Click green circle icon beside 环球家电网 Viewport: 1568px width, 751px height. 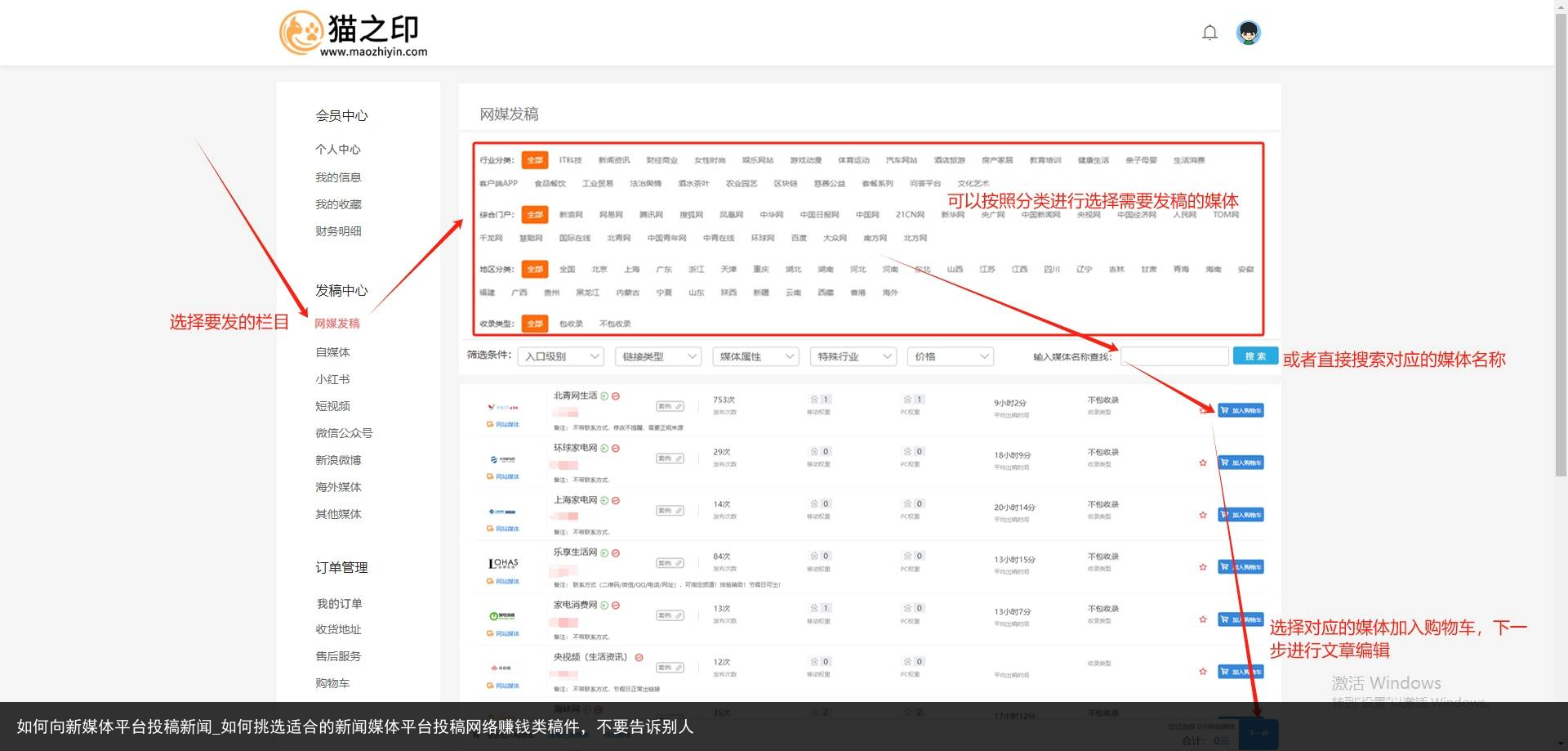[x=604, y=449]
